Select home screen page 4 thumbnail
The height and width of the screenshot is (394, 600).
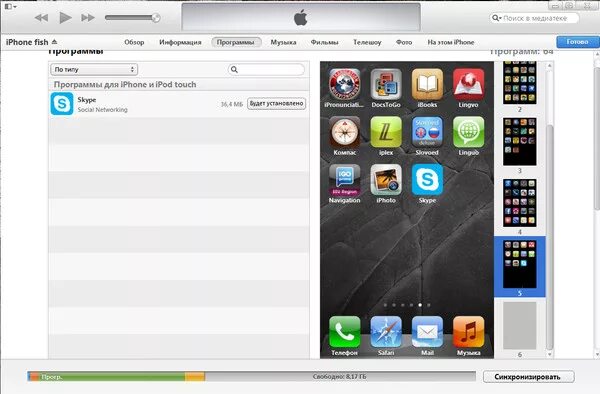point(519,203)
